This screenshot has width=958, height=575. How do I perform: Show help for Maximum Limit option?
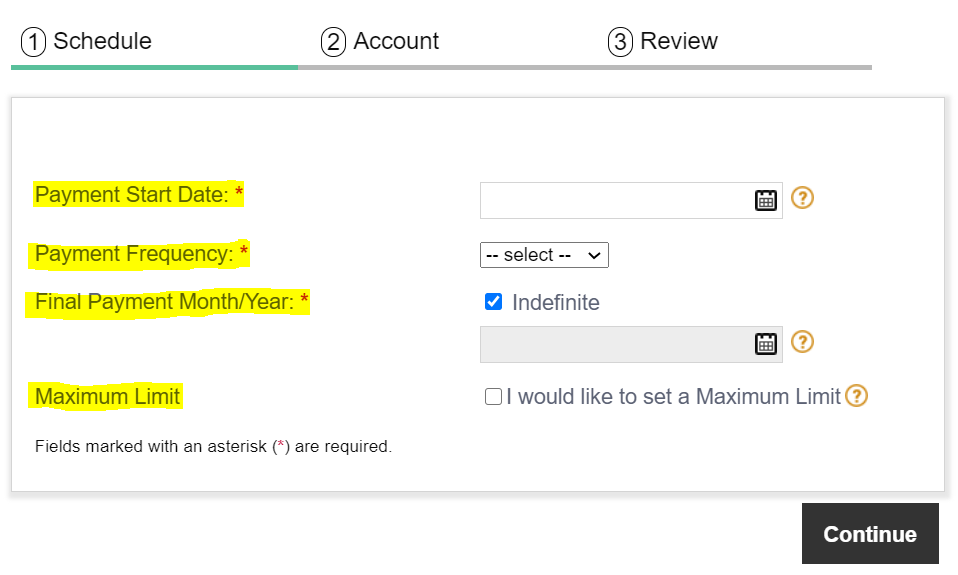[856, 396]
